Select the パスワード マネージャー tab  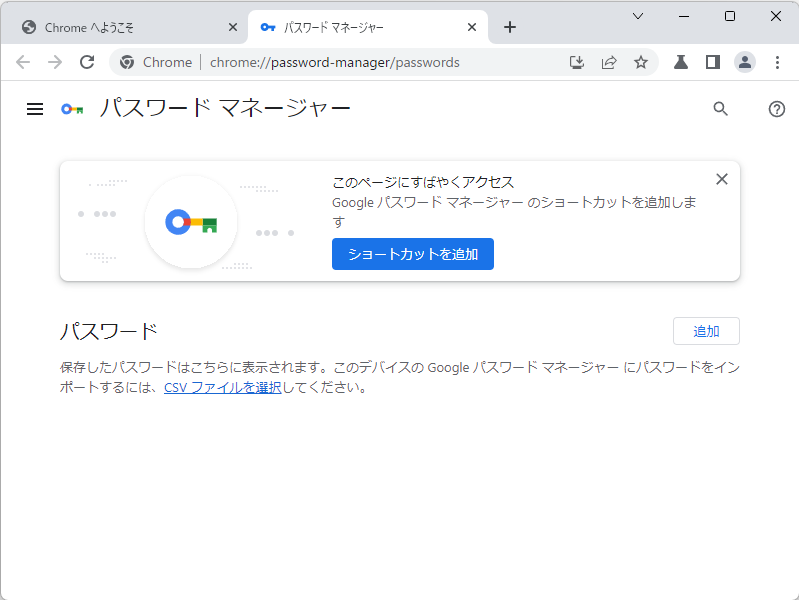(368, 27)
